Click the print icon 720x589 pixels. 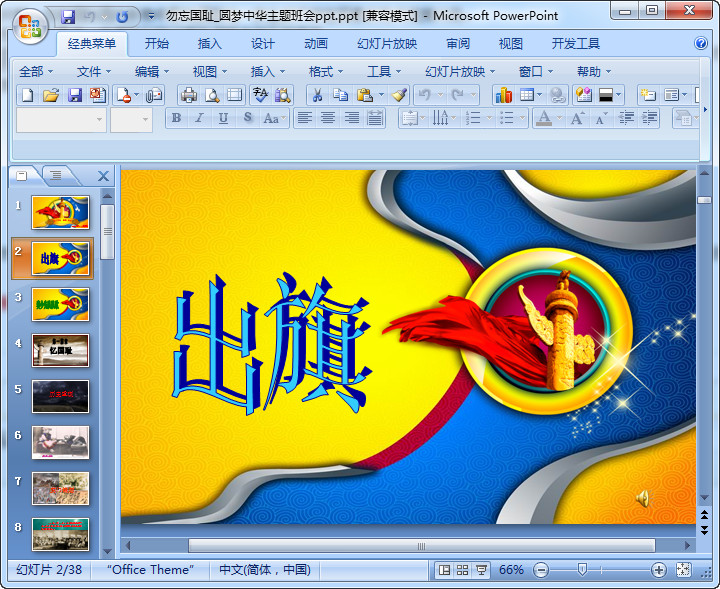(189, 95)
